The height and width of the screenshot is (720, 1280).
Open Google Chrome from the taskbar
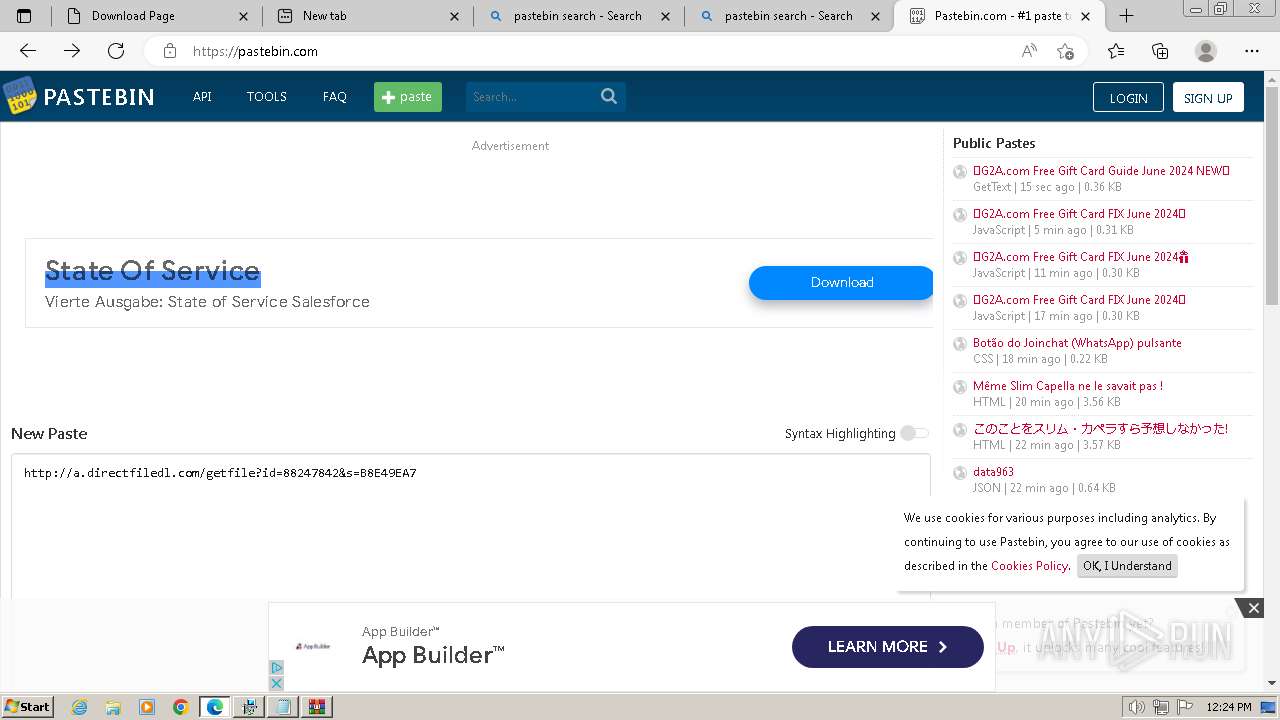point(181,707)
